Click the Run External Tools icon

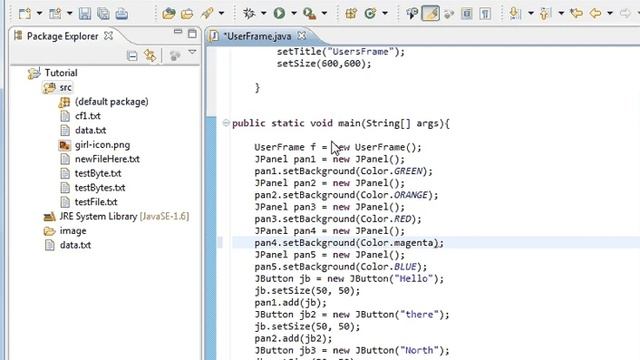coord(310,13)
